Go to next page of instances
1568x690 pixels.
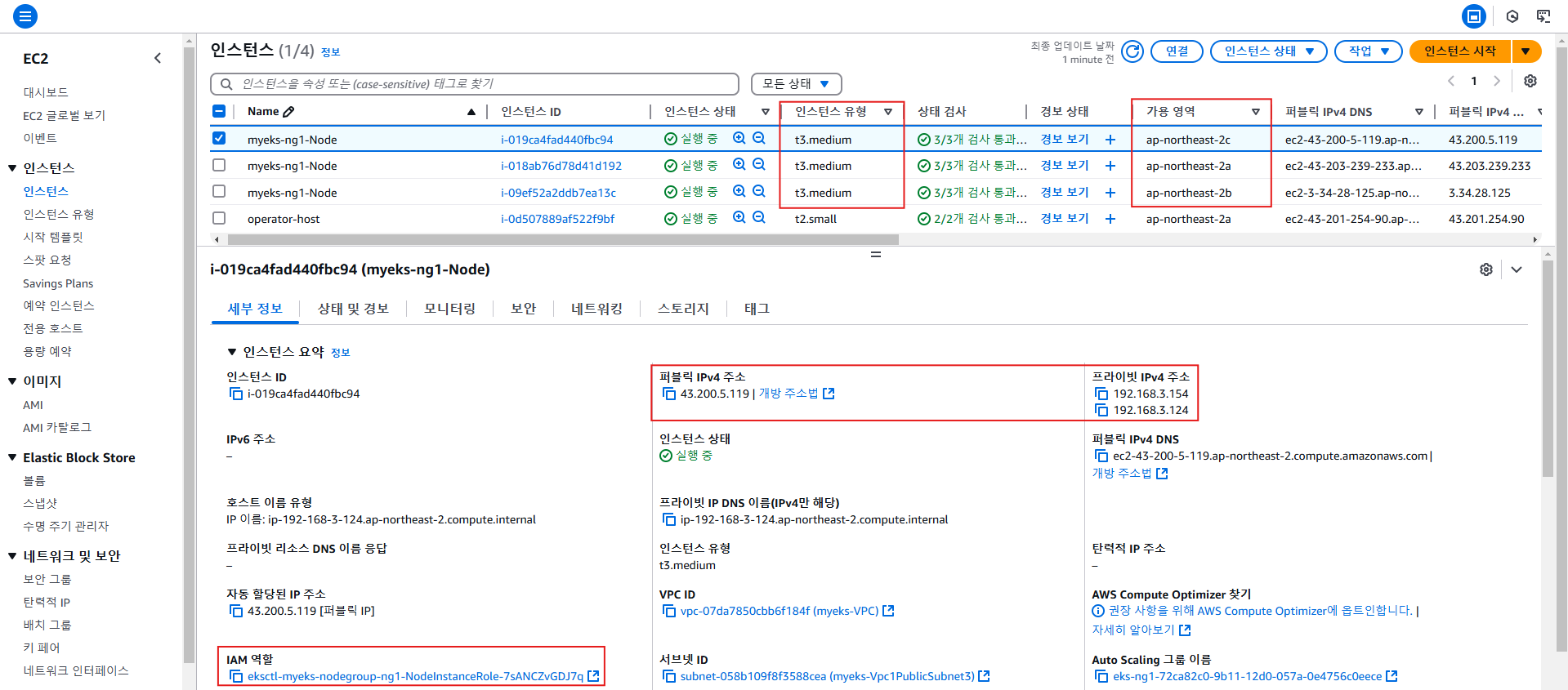pos(1497,81)
